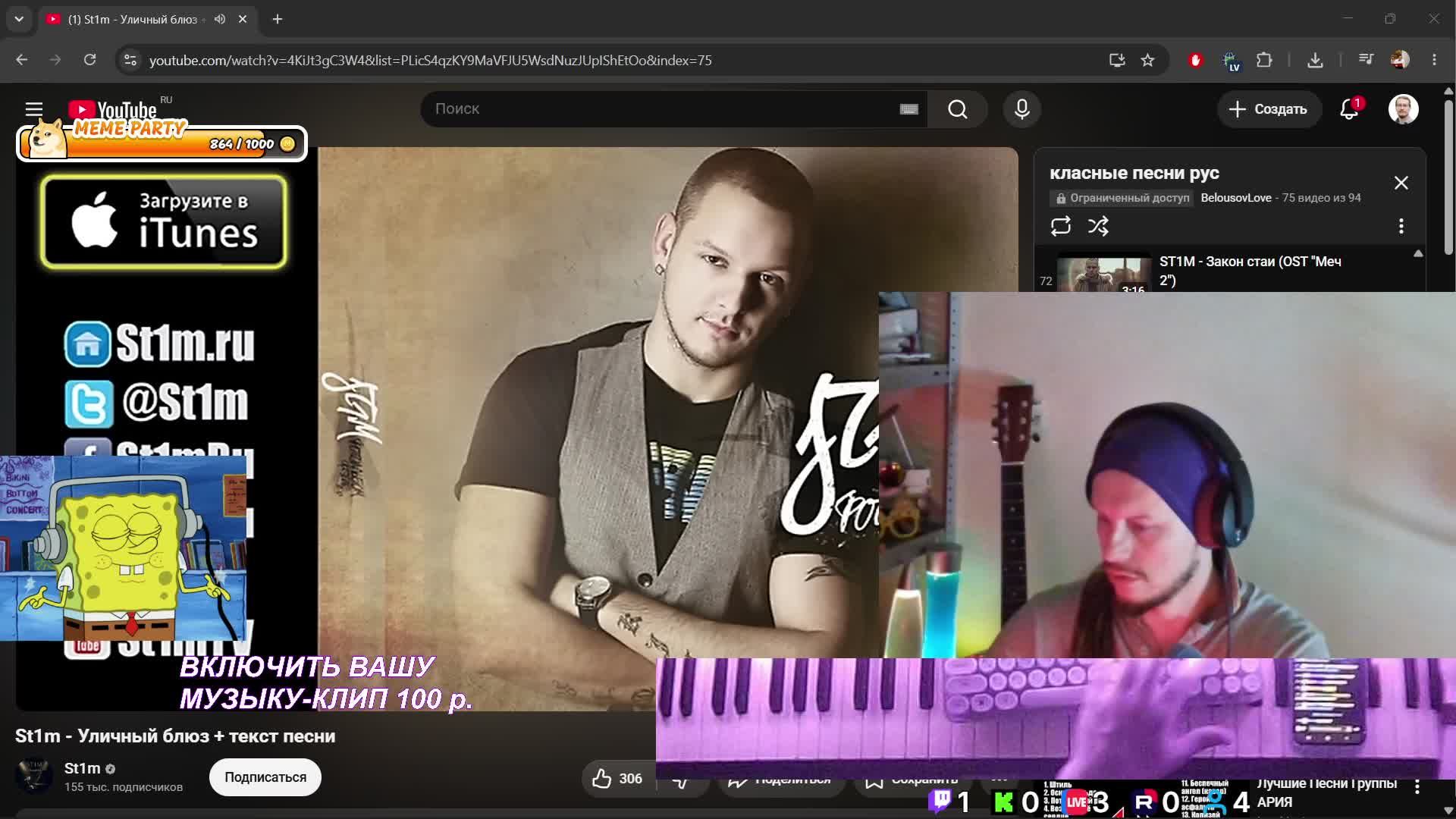The width and height of the screenshot is (1456, 819).
Task: Open options for Лучшие Песни Группы АРИЯ
Action: [1417, 788]
